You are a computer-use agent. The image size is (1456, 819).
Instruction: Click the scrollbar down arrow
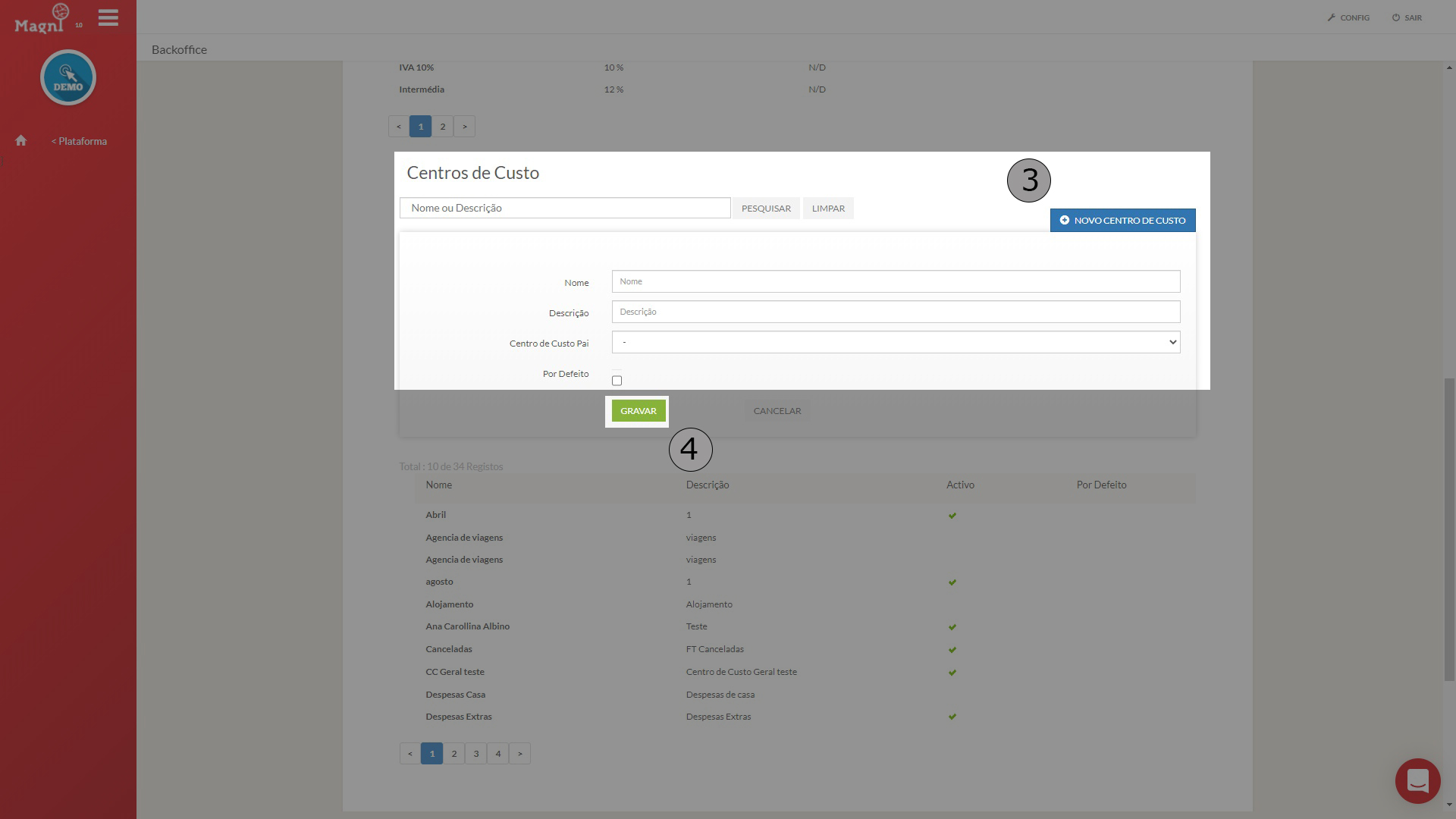click(1449, 805)
